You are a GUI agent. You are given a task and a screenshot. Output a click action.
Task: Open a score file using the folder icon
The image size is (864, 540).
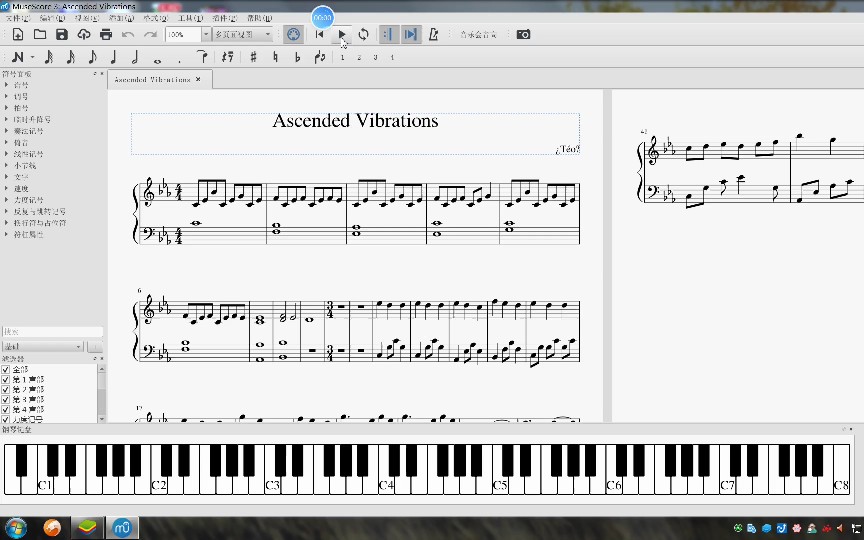click(x=40, y=34)
